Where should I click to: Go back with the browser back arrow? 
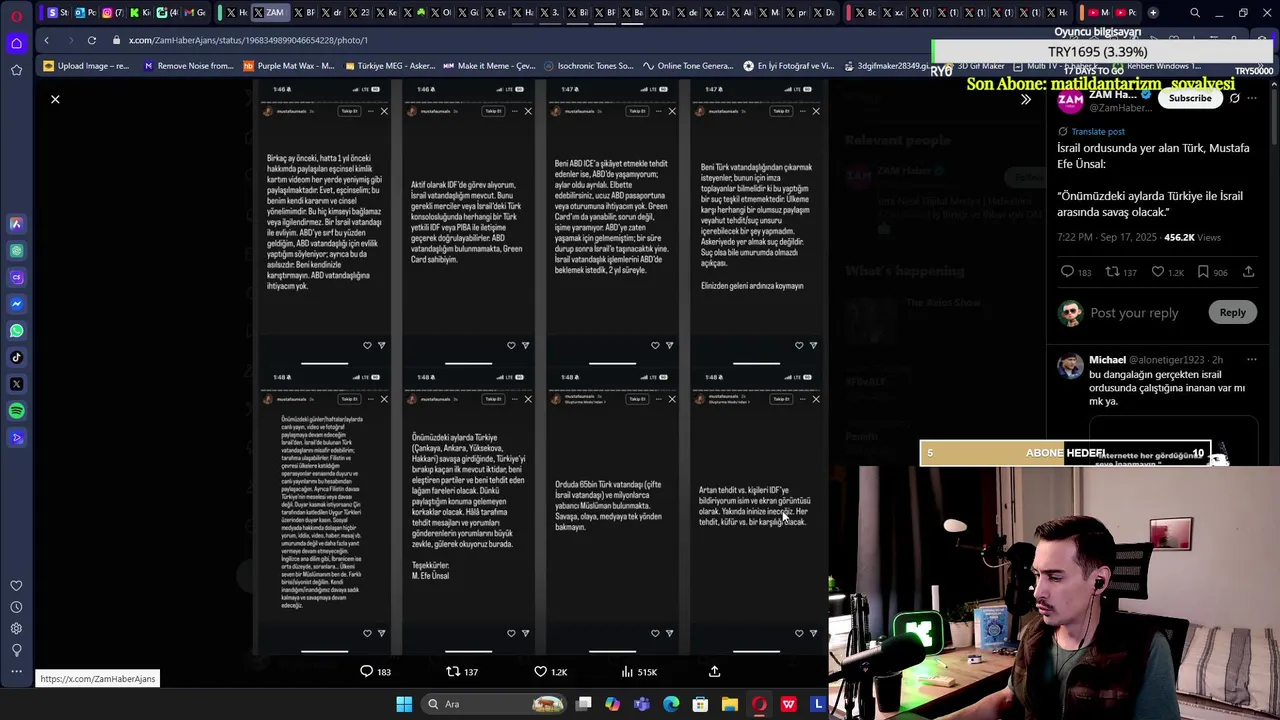(46, 40)
